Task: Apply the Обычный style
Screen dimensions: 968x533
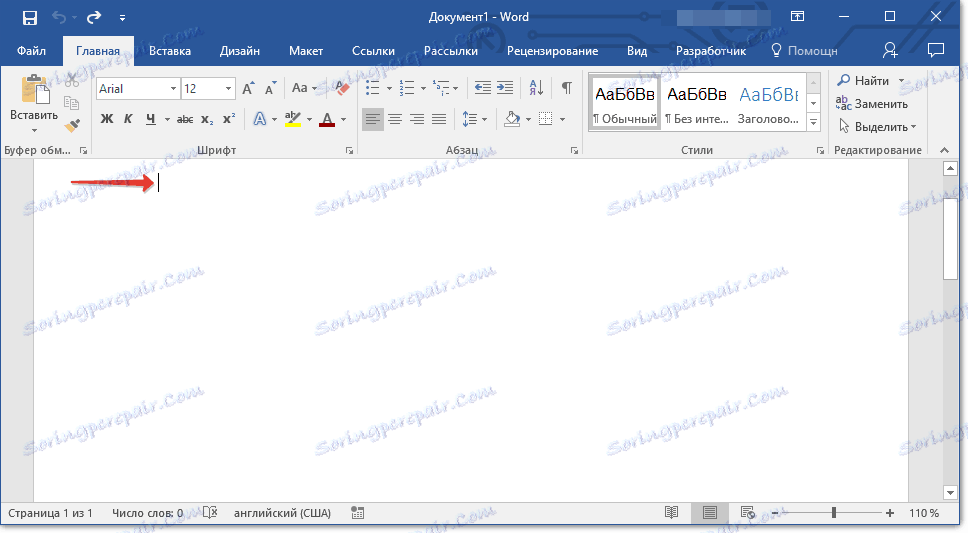Action: click(625, 103)
